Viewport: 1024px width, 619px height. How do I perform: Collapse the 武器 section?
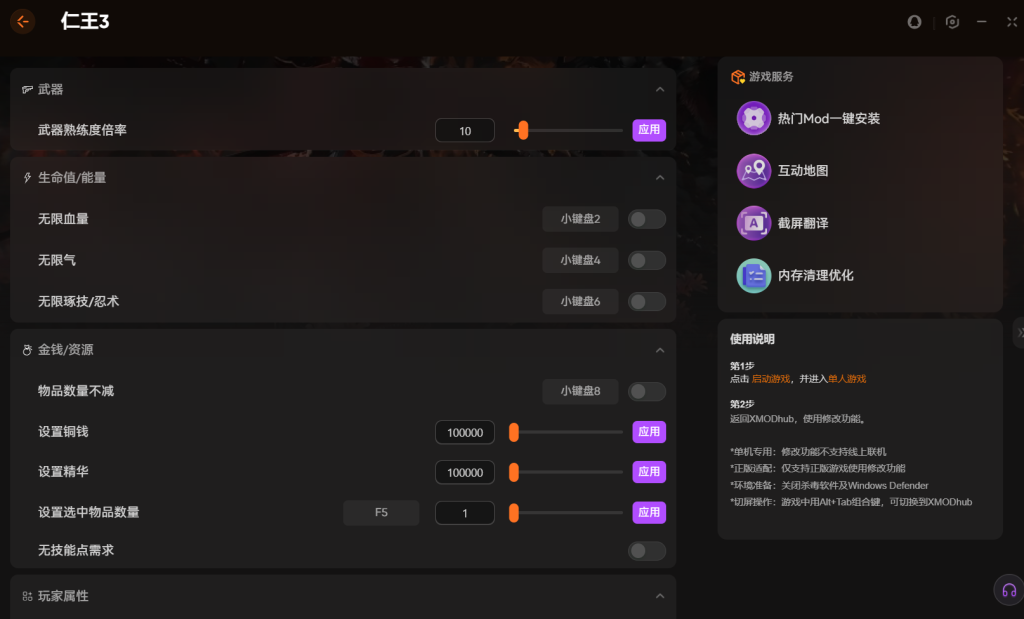tap(659, 89)
